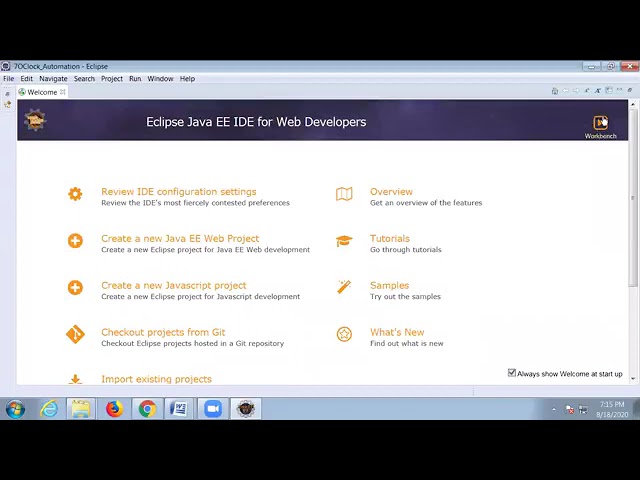The image size is (640, 480).
Task: Click 'Get an overview of the features' text
Action: 426,203
